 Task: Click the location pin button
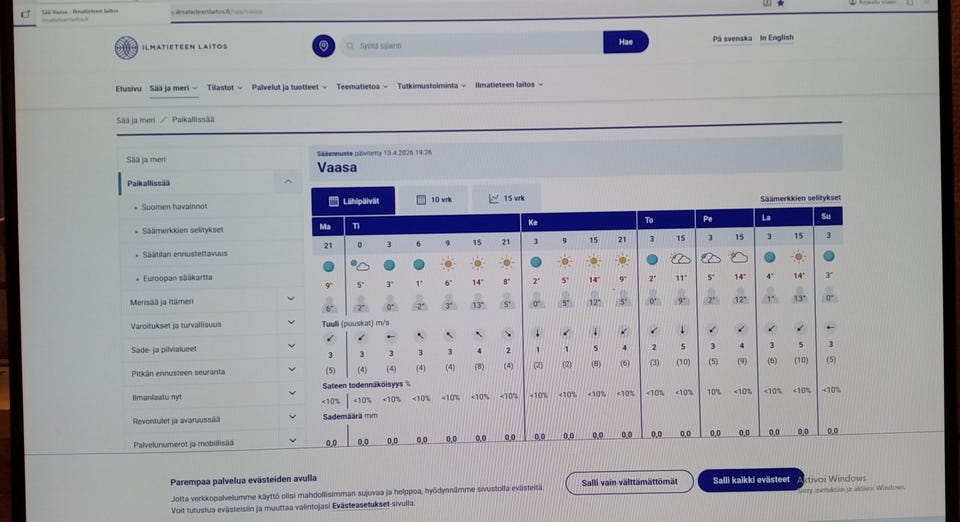pyautogui.click(x=323, y=45)
